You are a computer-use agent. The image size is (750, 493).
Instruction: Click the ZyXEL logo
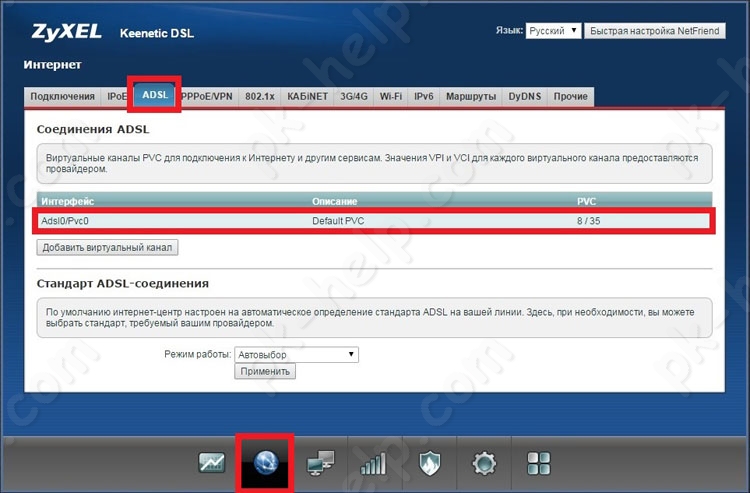point(66,32)
